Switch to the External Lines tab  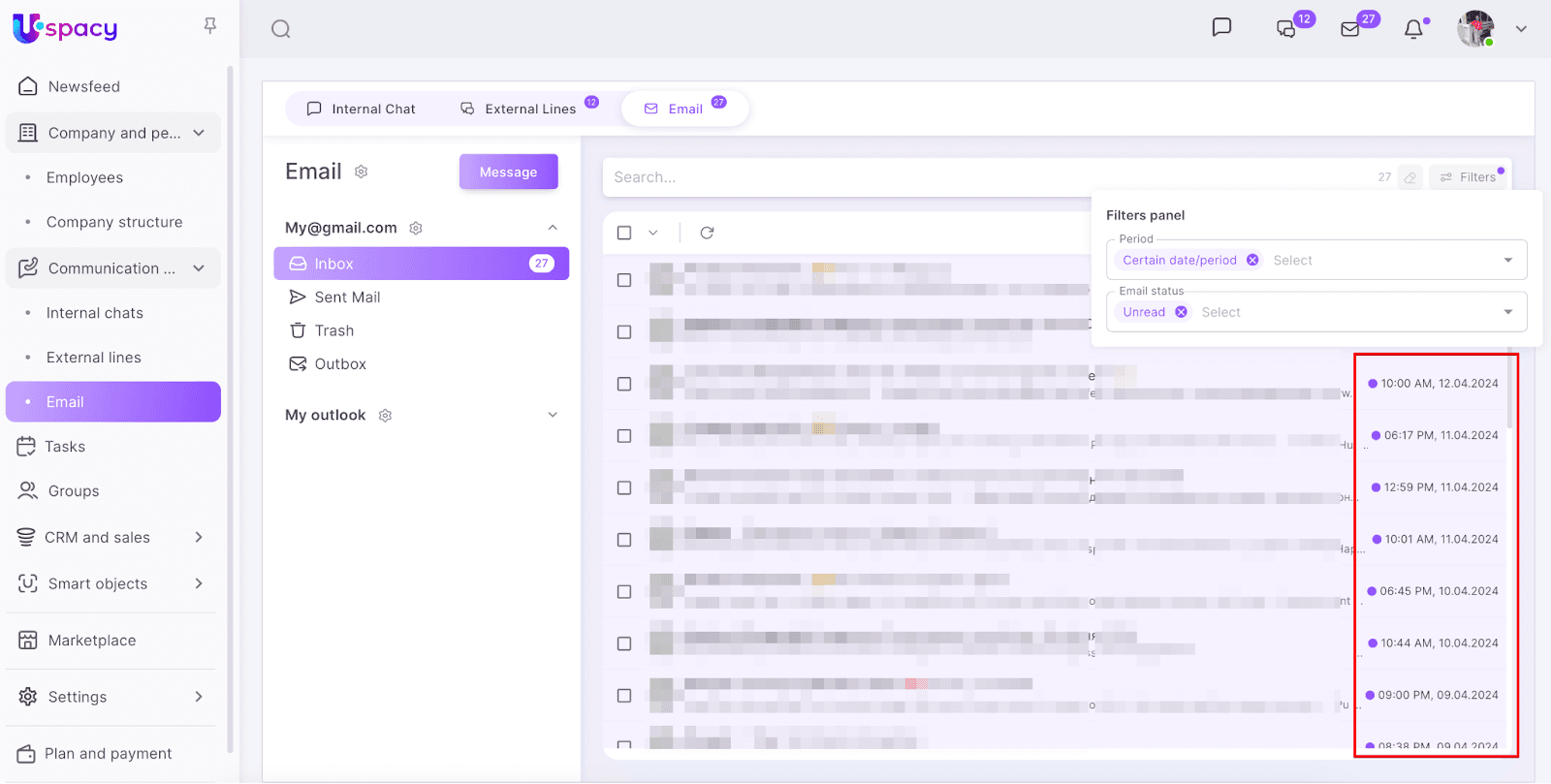click(519, 109)
